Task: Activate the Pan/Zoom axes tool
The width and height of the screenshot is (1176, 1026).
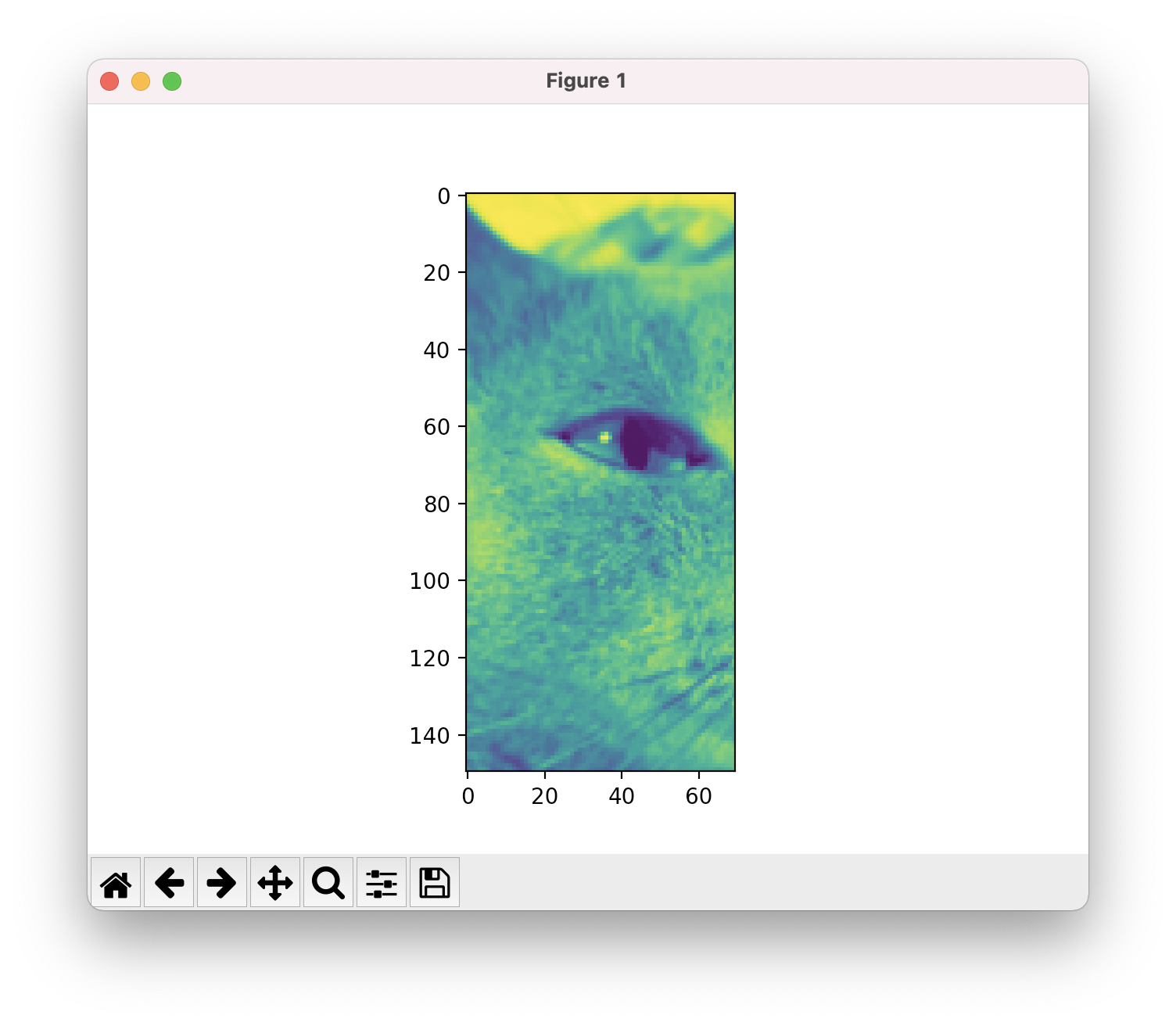Action: pyautogui.click(x=275, y=883)
